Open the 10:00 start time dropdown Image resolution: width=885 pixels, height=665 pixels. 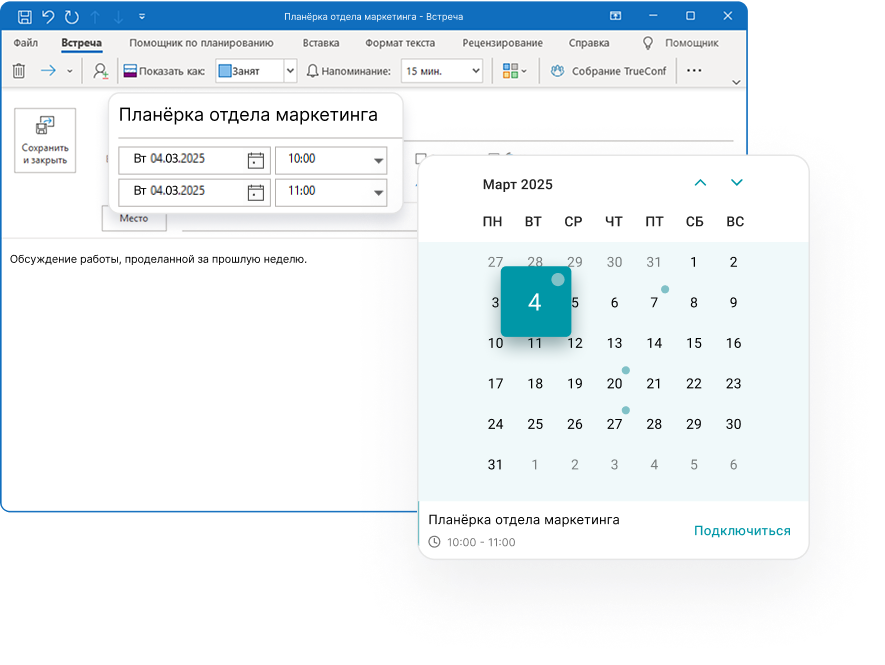pyautogui.click(x=377, y=160)
